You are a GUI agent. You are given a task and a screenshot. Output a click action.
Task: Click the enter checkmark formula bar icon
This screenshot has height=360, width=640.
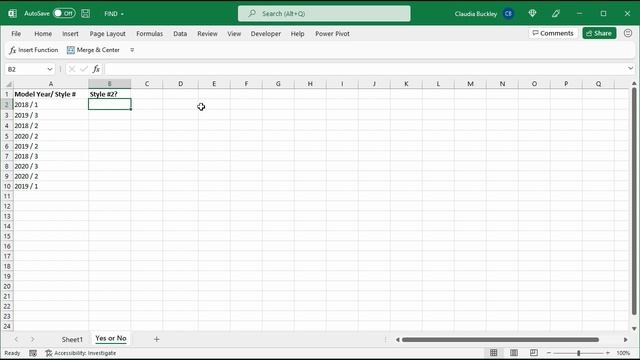tap(84, 69)
